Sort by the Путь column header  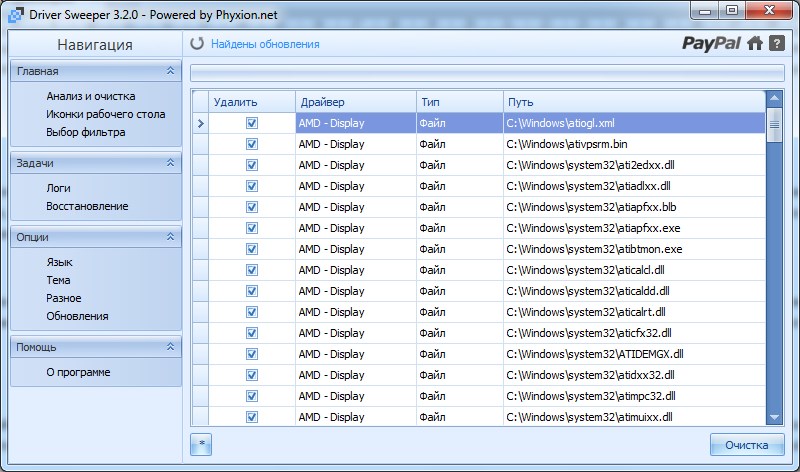(x=634, y=102)
